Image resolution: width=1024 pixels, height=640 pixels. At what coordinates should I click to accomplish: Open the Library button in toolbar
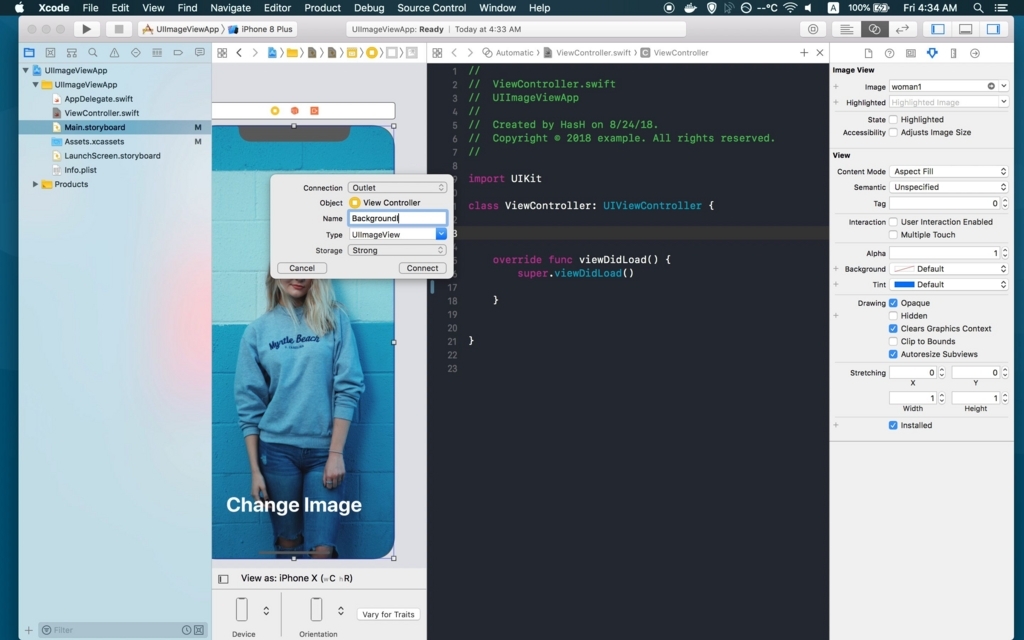coord(812,29)
